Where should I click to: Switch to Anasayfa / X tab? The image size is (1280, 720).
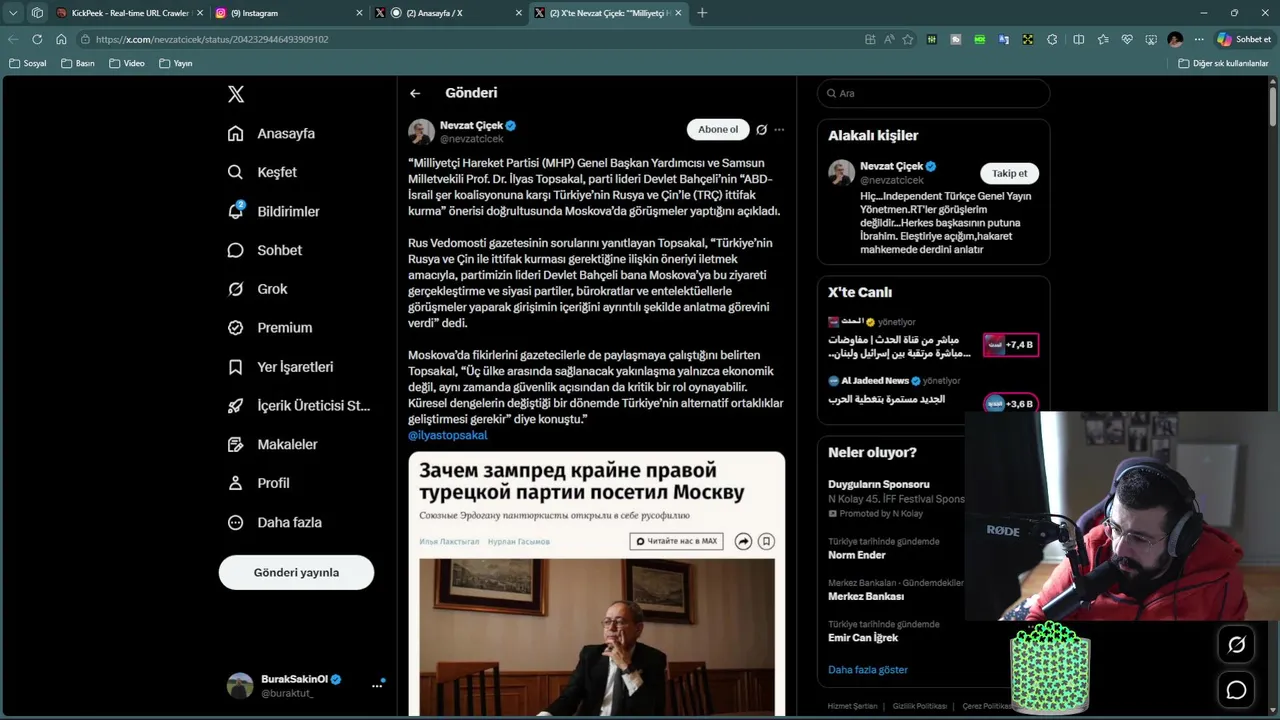pyautogui.click(x=448, y=13)
